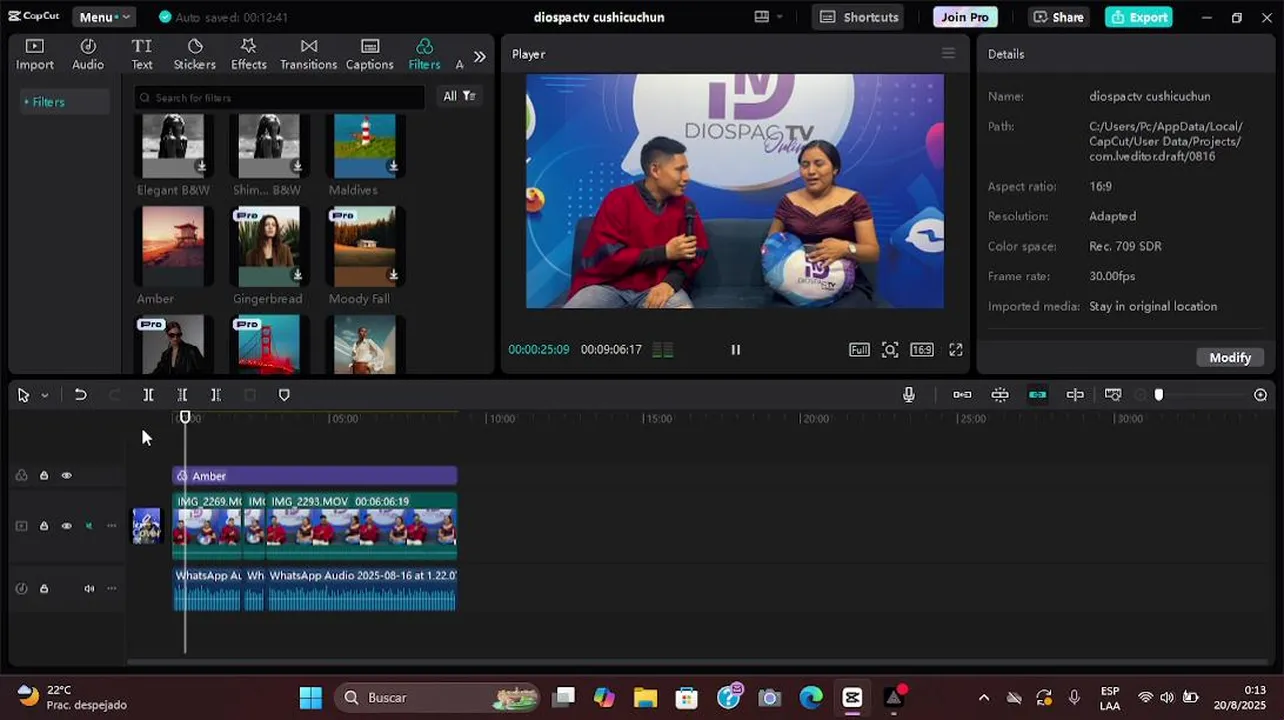1284x720 pixels.
Task: Click the Split tool in timeline toolbar
Action: pyautogui.click(x=148, y=395)
